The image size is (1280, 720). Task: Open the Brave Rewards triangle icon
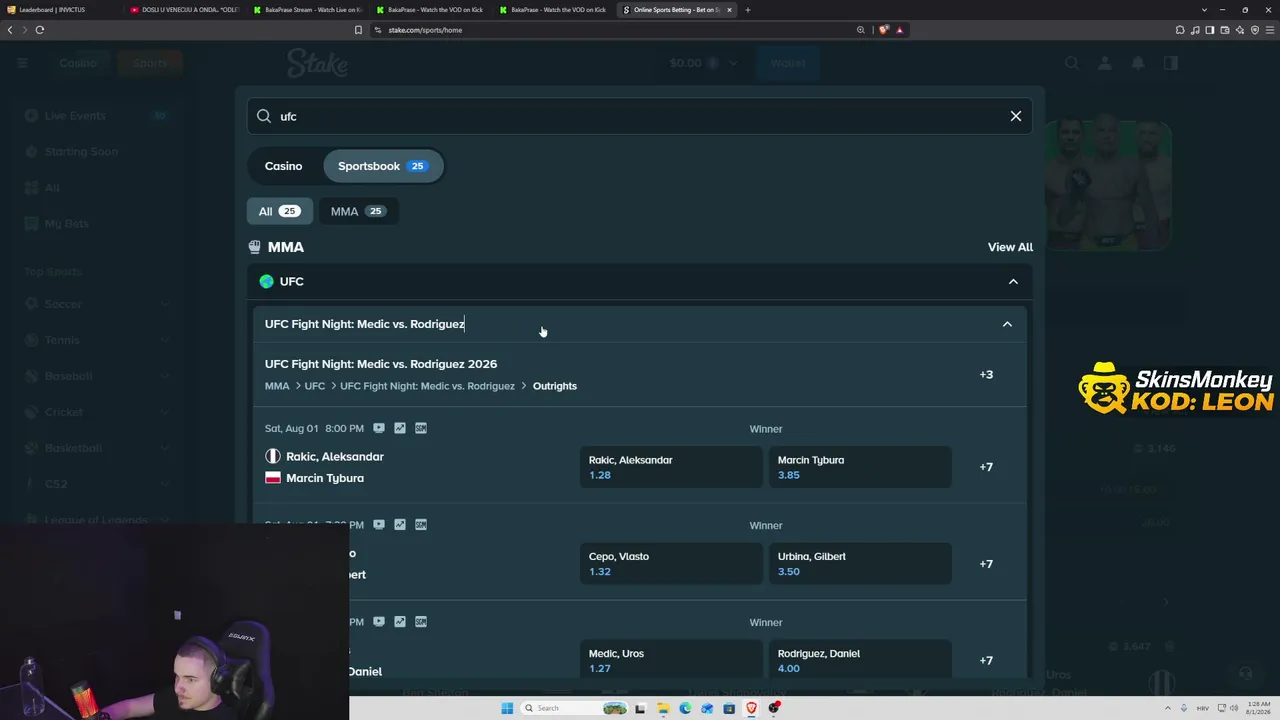(x=899, y=30)
